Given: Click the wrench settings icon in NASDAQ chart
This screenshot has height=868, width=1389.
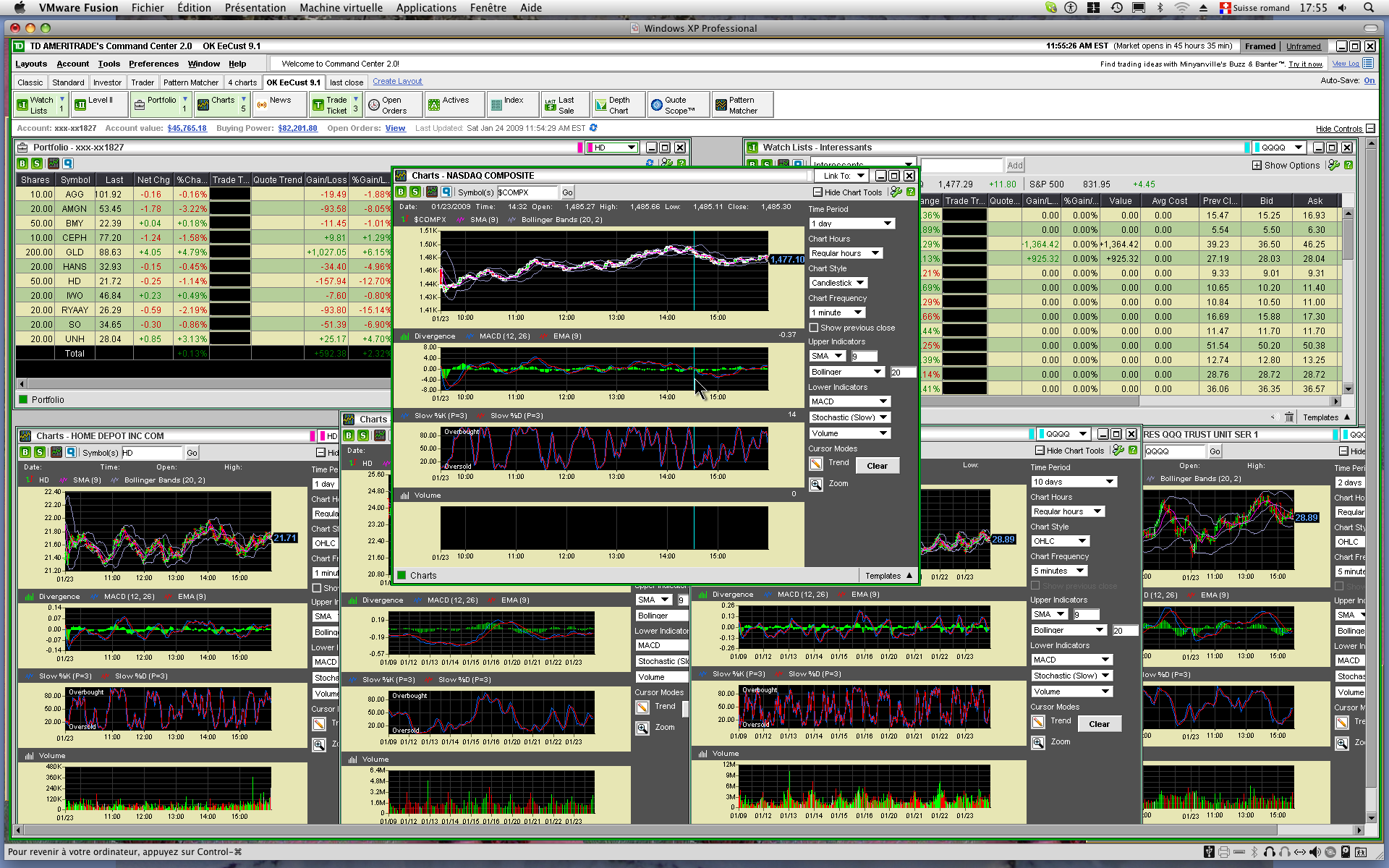Looking at the screenshot, I should click(896, 192).
